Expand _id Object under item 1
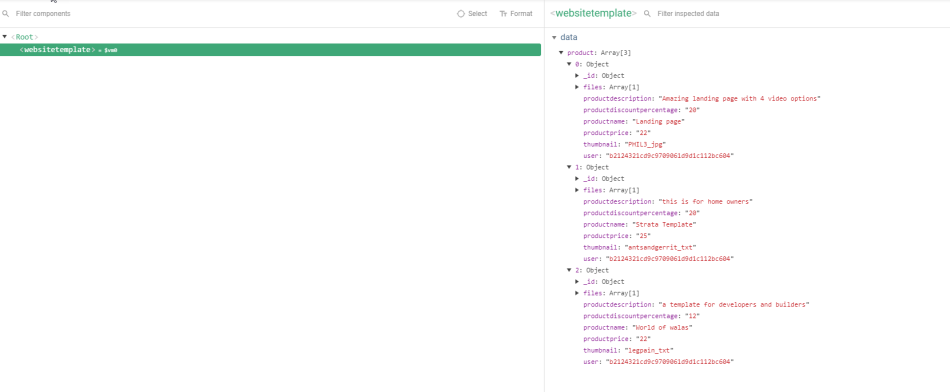Image resolution: width=950 pixels, height=392 pixels. tap(577, 179)
